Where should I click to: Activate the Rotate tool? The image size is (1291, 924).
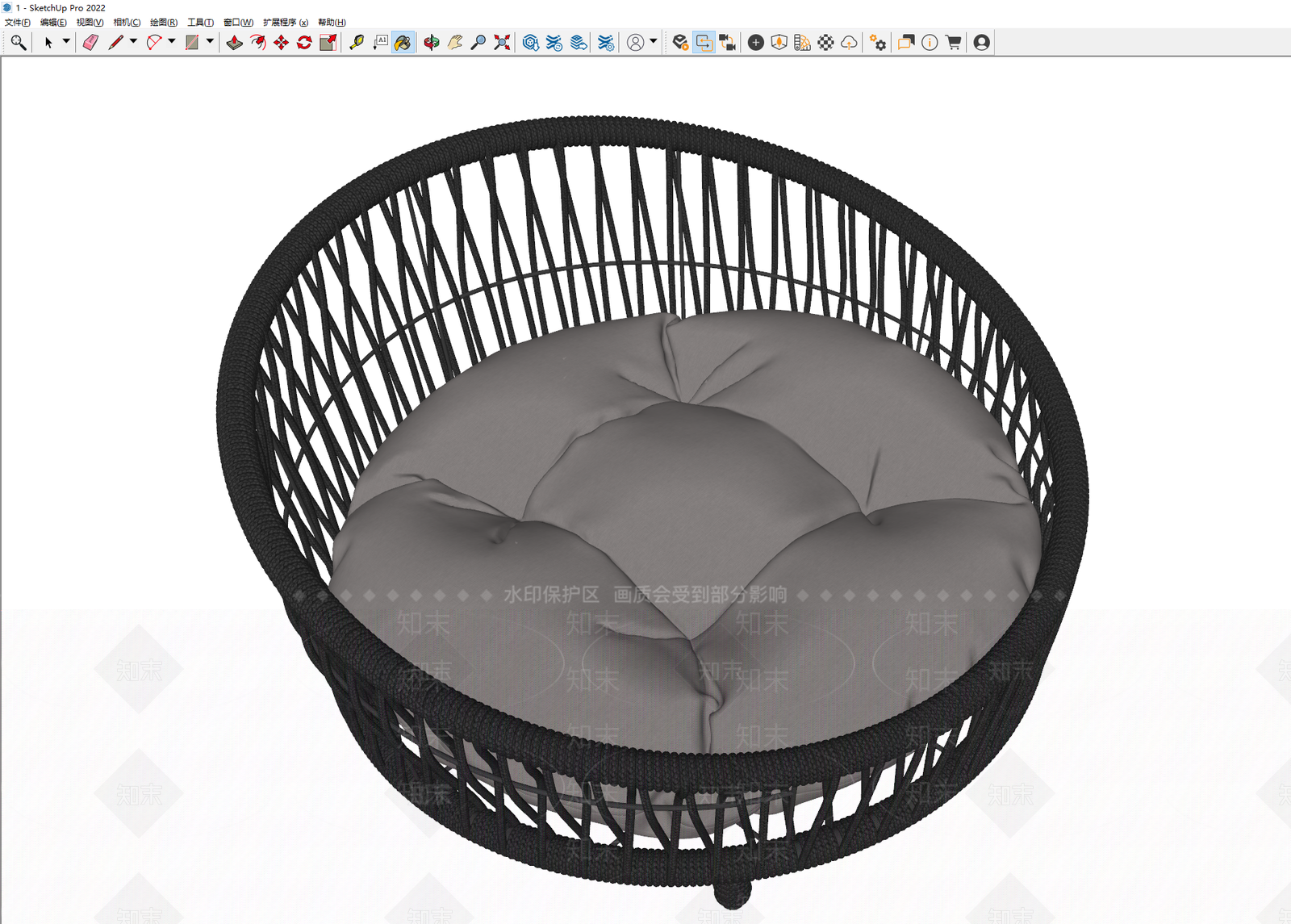click(x=304, y=43)
